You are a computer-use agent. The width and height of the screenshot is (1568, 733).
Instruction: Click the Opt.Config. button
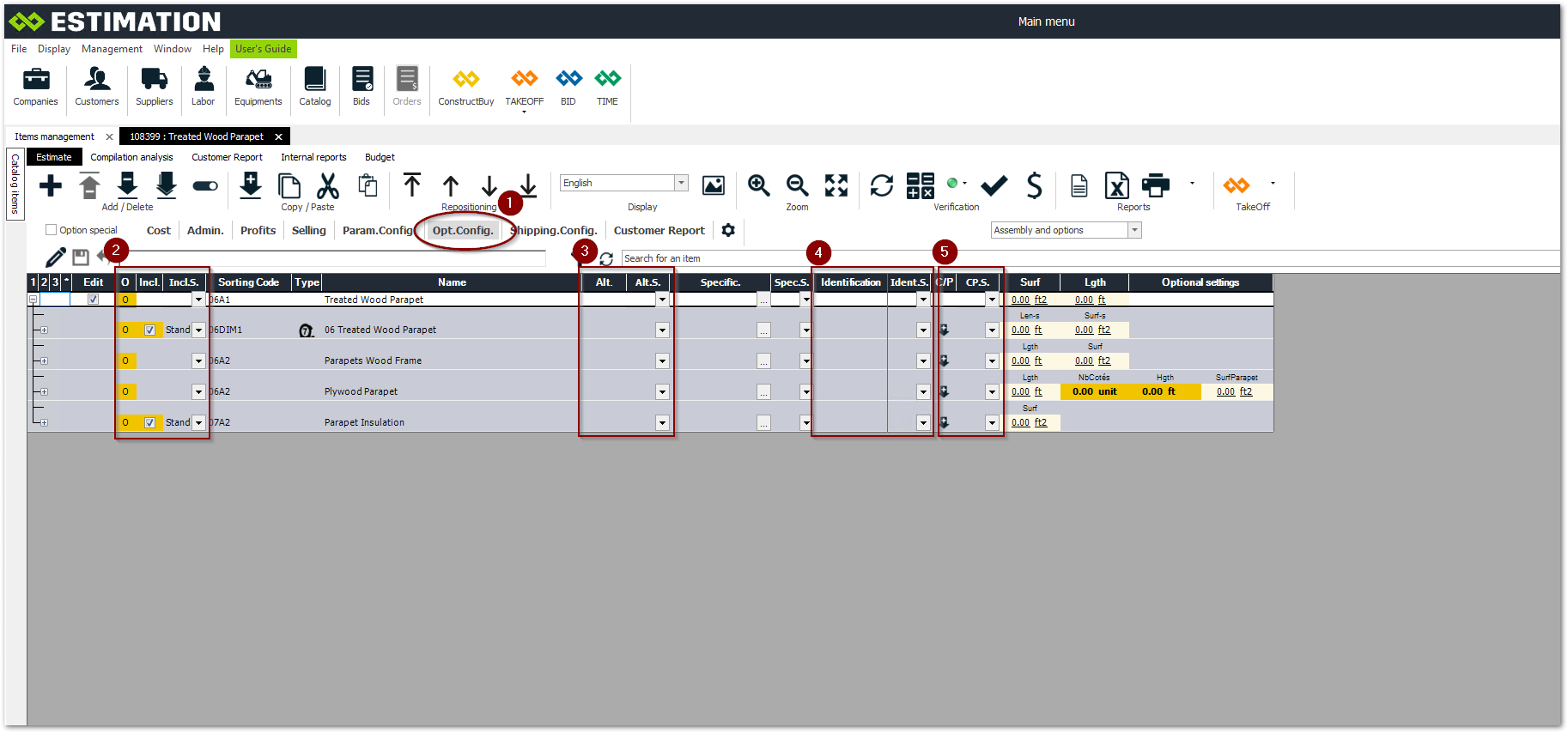pyautogui.click(x=463, y=230)
